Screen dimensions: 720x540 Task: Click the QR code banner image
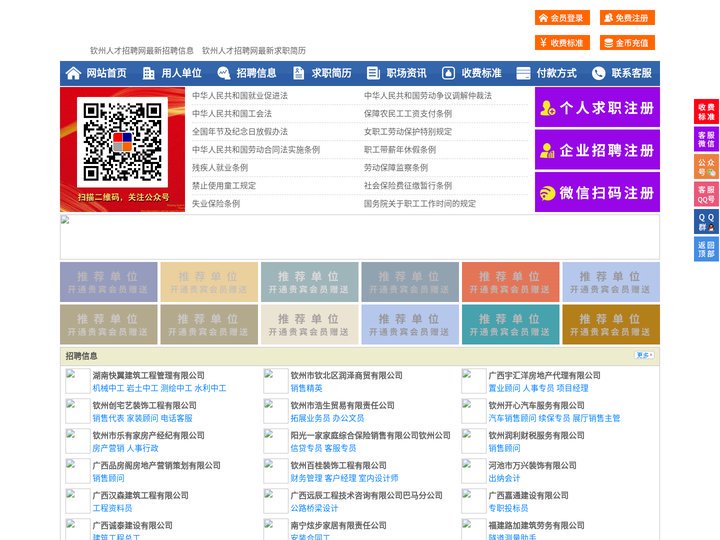[x=123, y=149]
